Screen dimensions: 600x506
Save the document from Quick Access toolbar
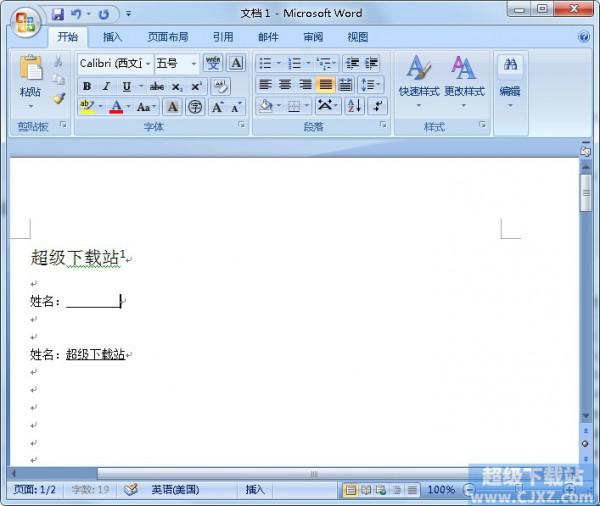pyautogui.click(x=58, y=15)
